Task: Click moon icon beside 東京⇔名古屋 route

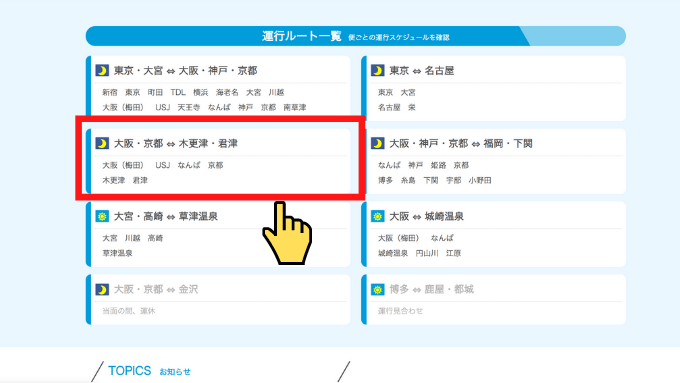Action: pyautogui.click(x=377, y=70)
